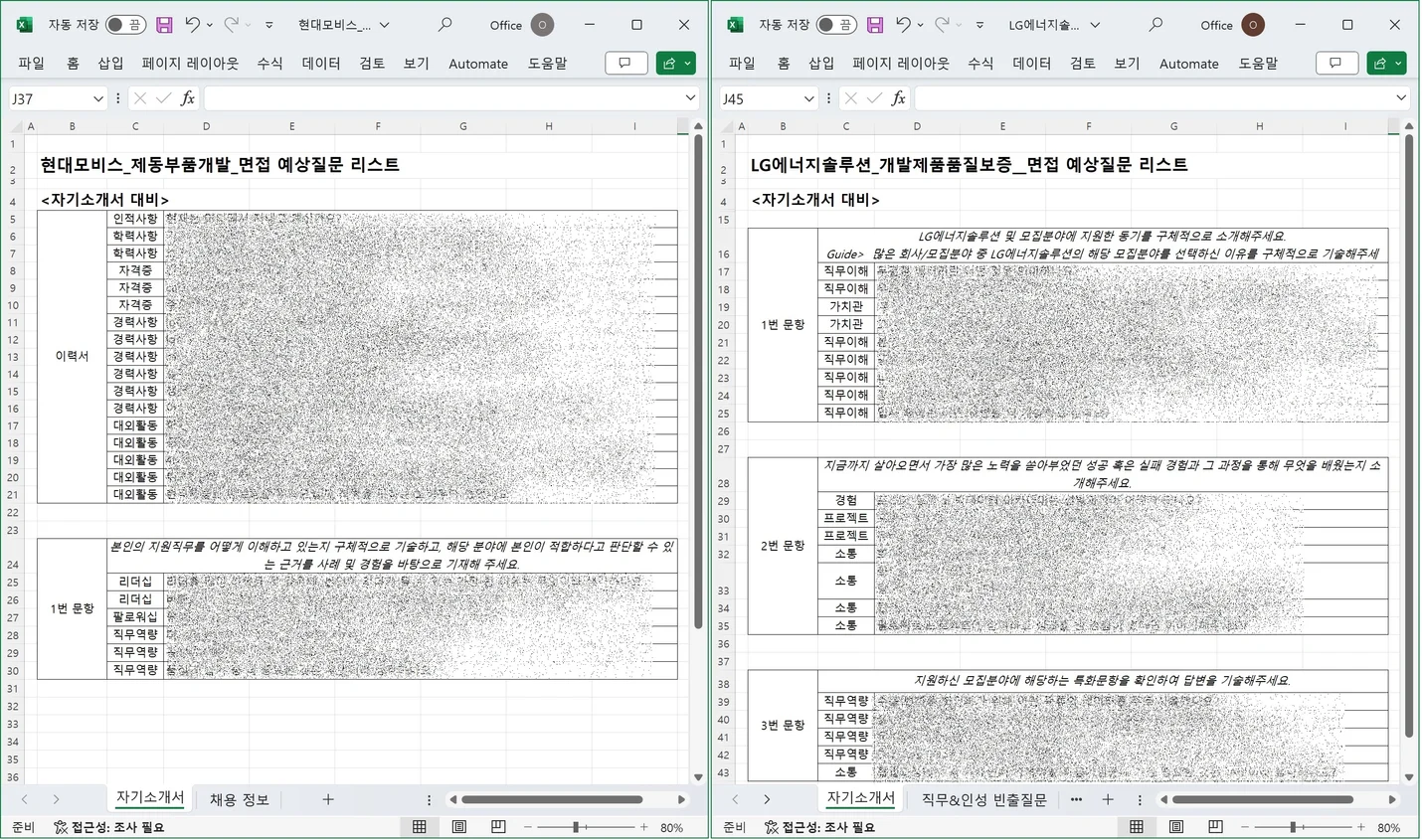1422x840 pixels.
Task: Click the Insert Function fx icon in LG에너지솔루션 window
Action: (898, 97)
